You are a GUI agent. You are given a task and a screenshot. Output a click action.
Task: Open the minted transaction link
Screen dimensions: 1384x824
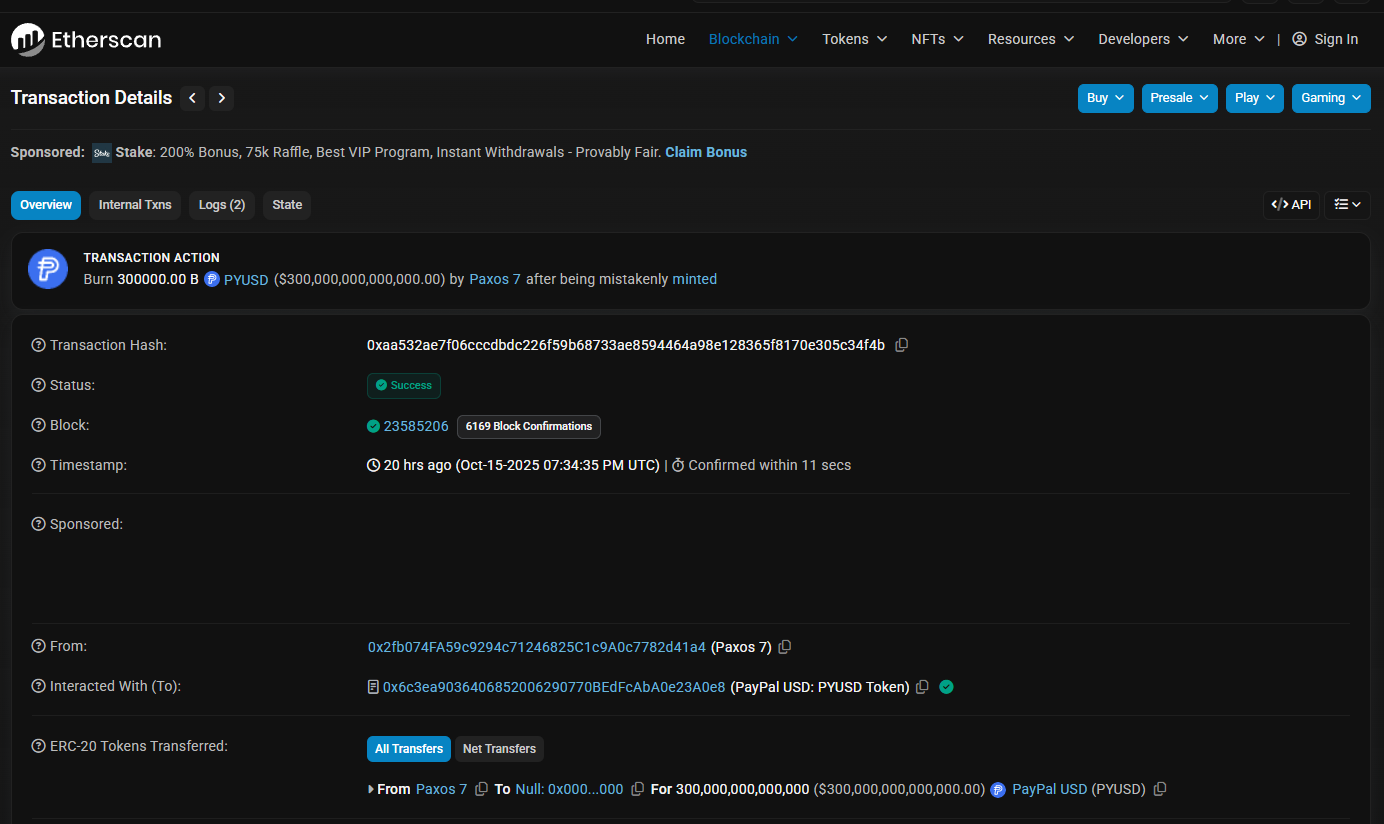tap(694, 280)
